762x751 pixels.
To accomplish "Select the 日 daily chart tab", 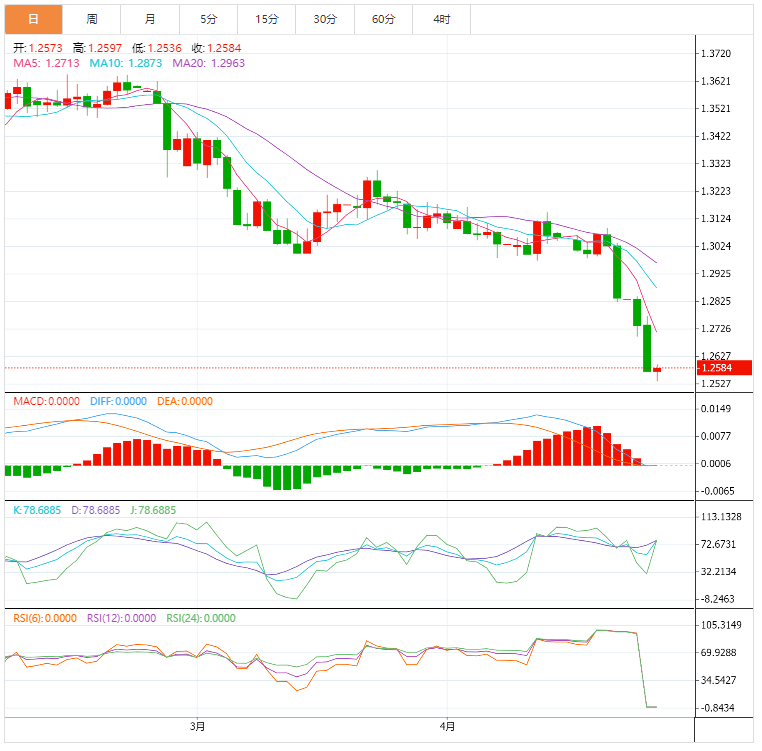I will (34, 19).
